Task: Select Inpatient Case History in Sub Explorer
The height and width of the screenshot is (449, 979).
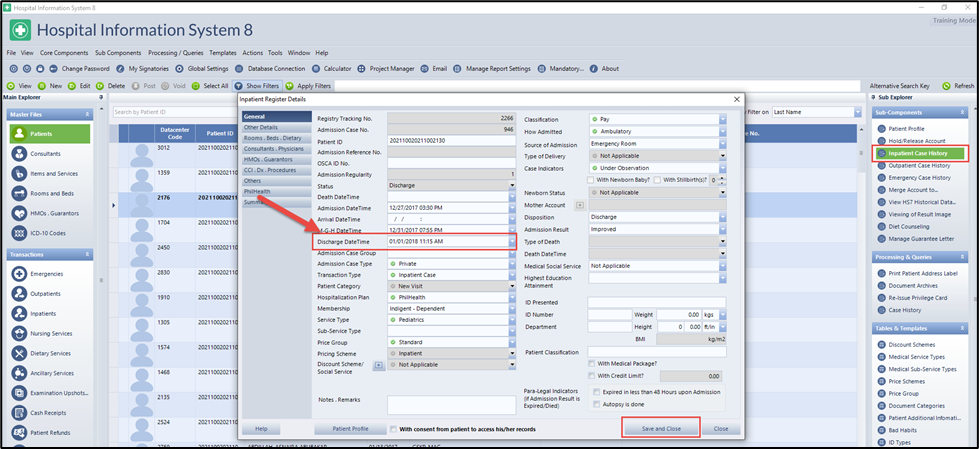Action: (919, 154)
